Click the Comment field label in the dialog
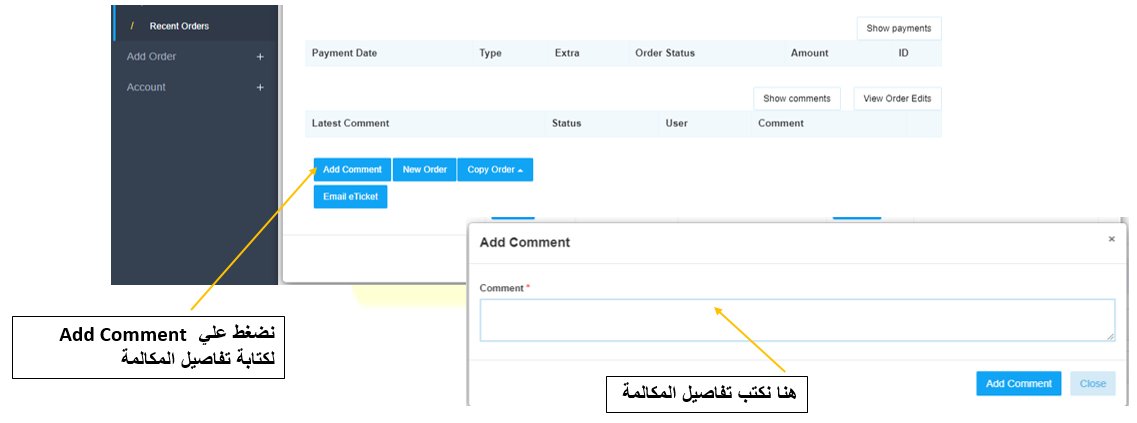 point(501,288)
